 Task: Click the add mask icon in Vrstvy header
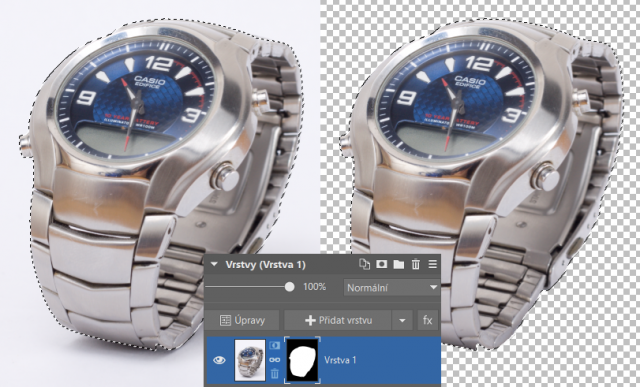[381, 265]
